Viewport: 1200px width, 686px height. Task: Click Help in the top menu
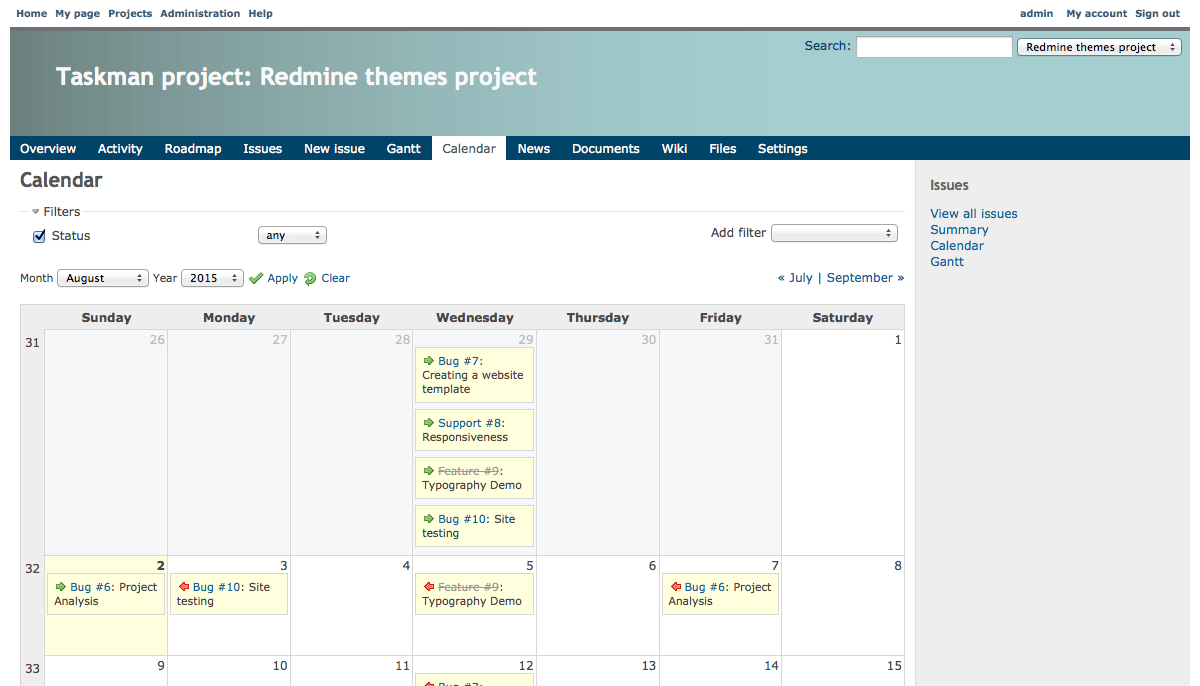click(260, 13)
